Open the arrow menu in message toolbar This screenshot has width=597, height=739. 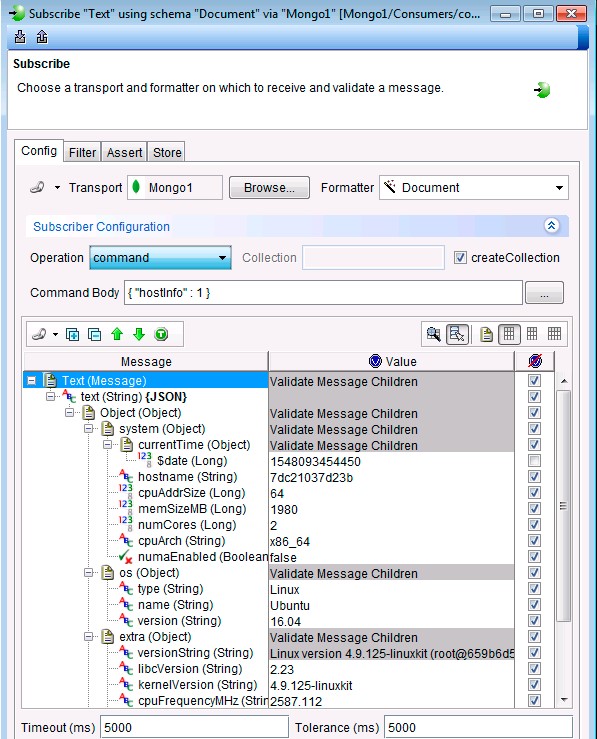coord(56,335)
